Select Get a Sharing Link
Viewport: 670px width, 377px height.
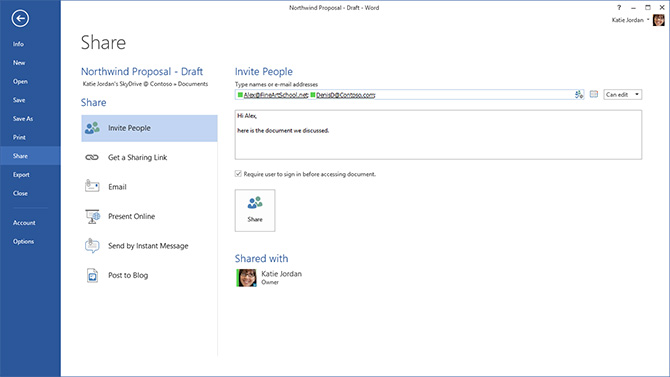tap(149, 157)
